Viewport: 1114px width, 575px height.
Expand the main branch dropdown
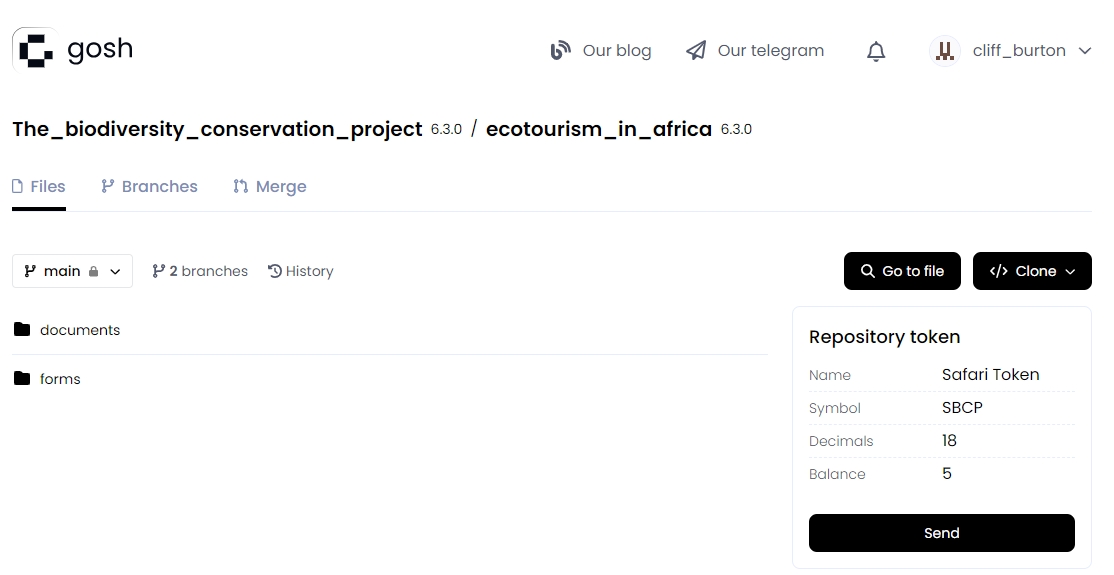[72, 271]
